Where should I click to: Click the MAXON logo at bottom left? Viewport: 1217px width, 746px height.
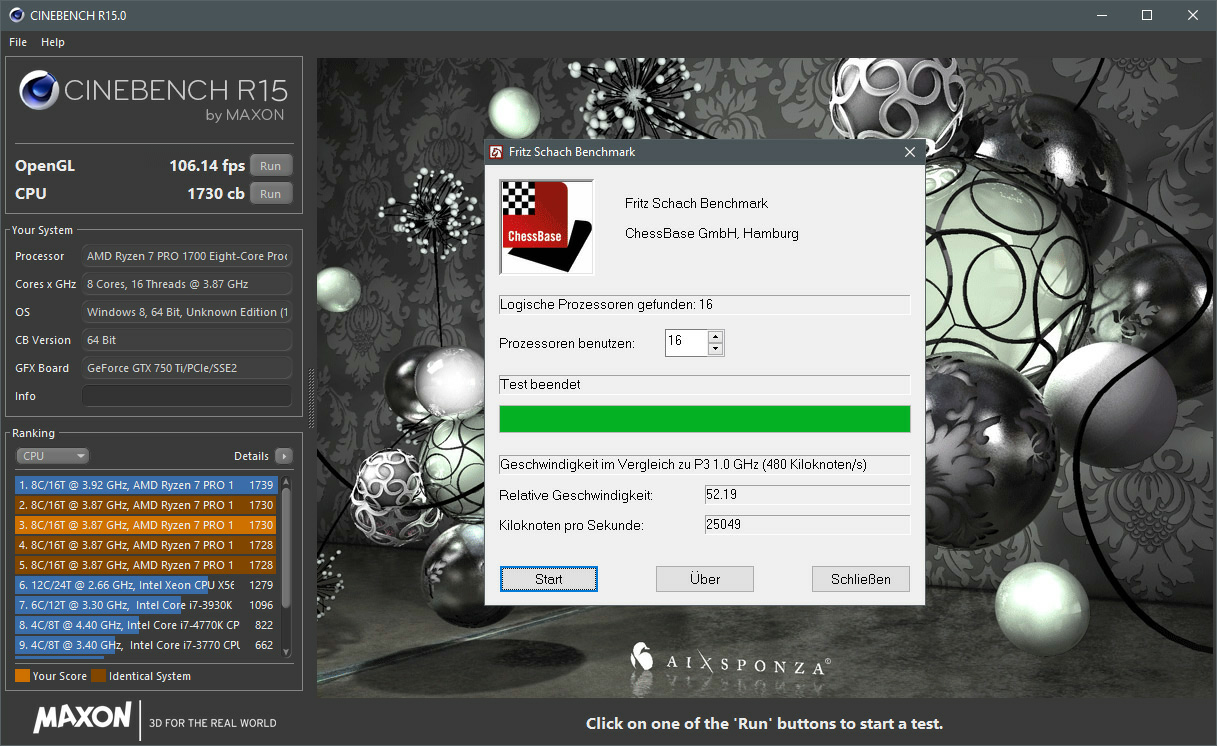point(82,717)
